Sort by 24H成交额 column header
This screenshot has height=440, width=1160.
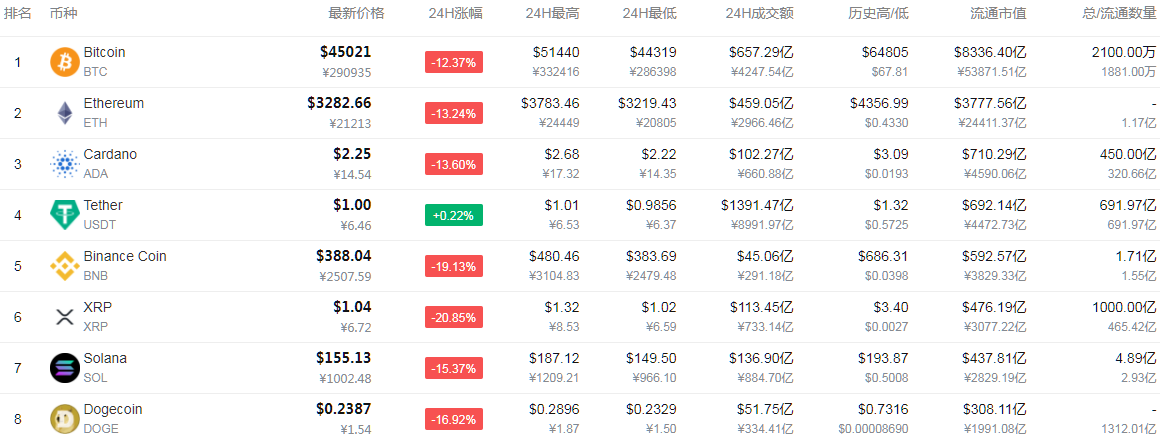coord(761,13)
